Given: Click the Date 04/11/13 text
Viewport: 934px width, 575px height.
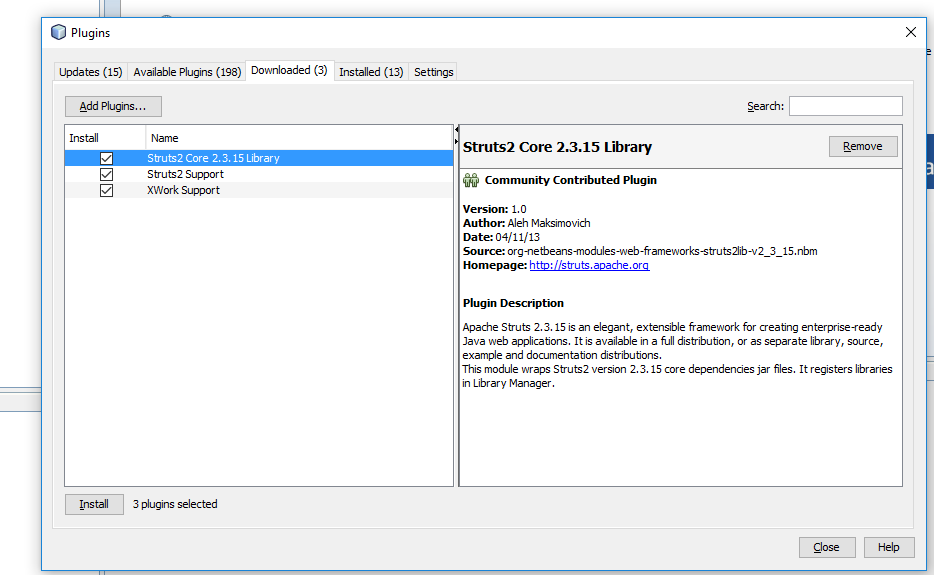Looking at the screenshot, I should [x=501, y=237].
